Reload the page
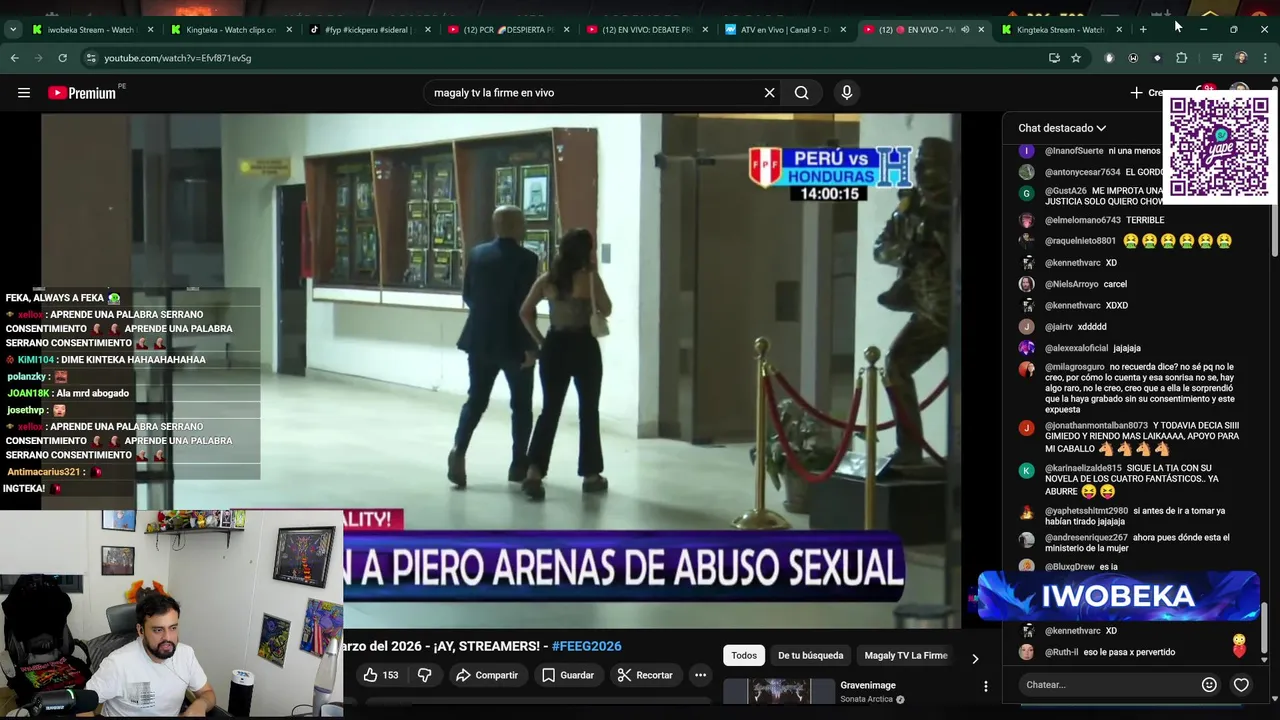The image size is (1280, 720). pos(62,58)
